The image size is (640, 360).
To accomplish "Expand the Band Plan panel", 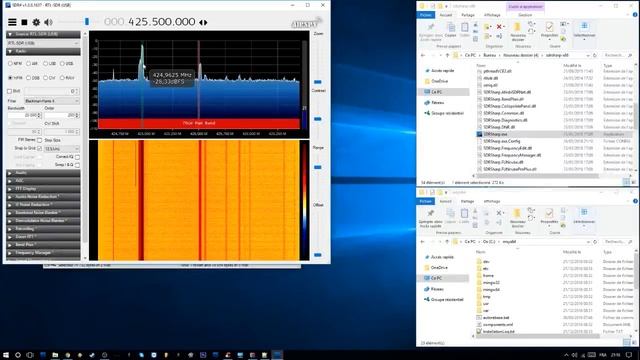I will 43,244.
